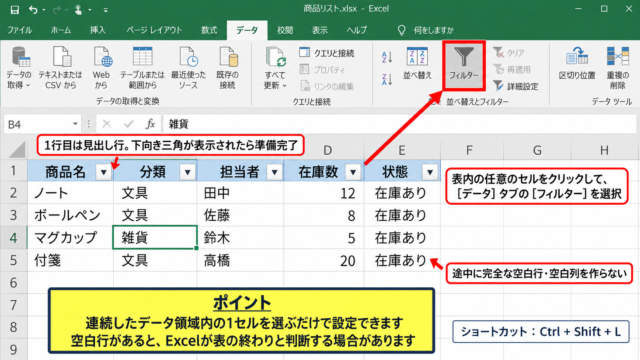Click the プロパティ button

322,70
